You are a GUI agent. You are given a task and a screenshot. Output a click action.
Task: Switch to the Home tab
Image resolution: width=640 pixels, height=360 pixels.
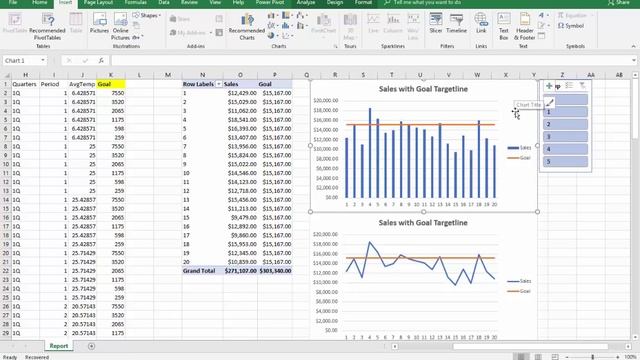pyautogui.click(x=40, y=2)
